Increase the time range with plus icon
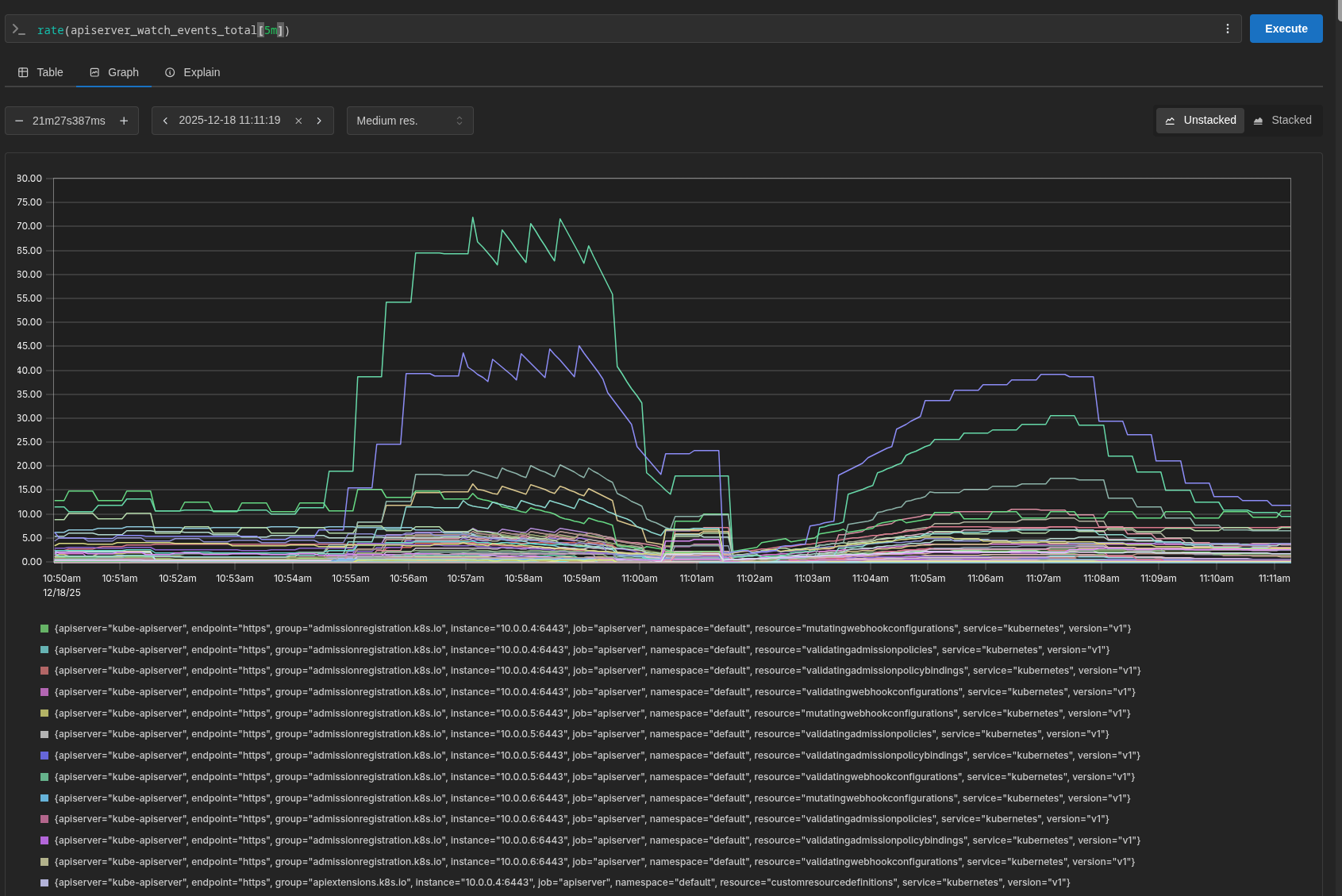Screen dimensions: 1342x896 pyautogui.click(x=124, y=121)
